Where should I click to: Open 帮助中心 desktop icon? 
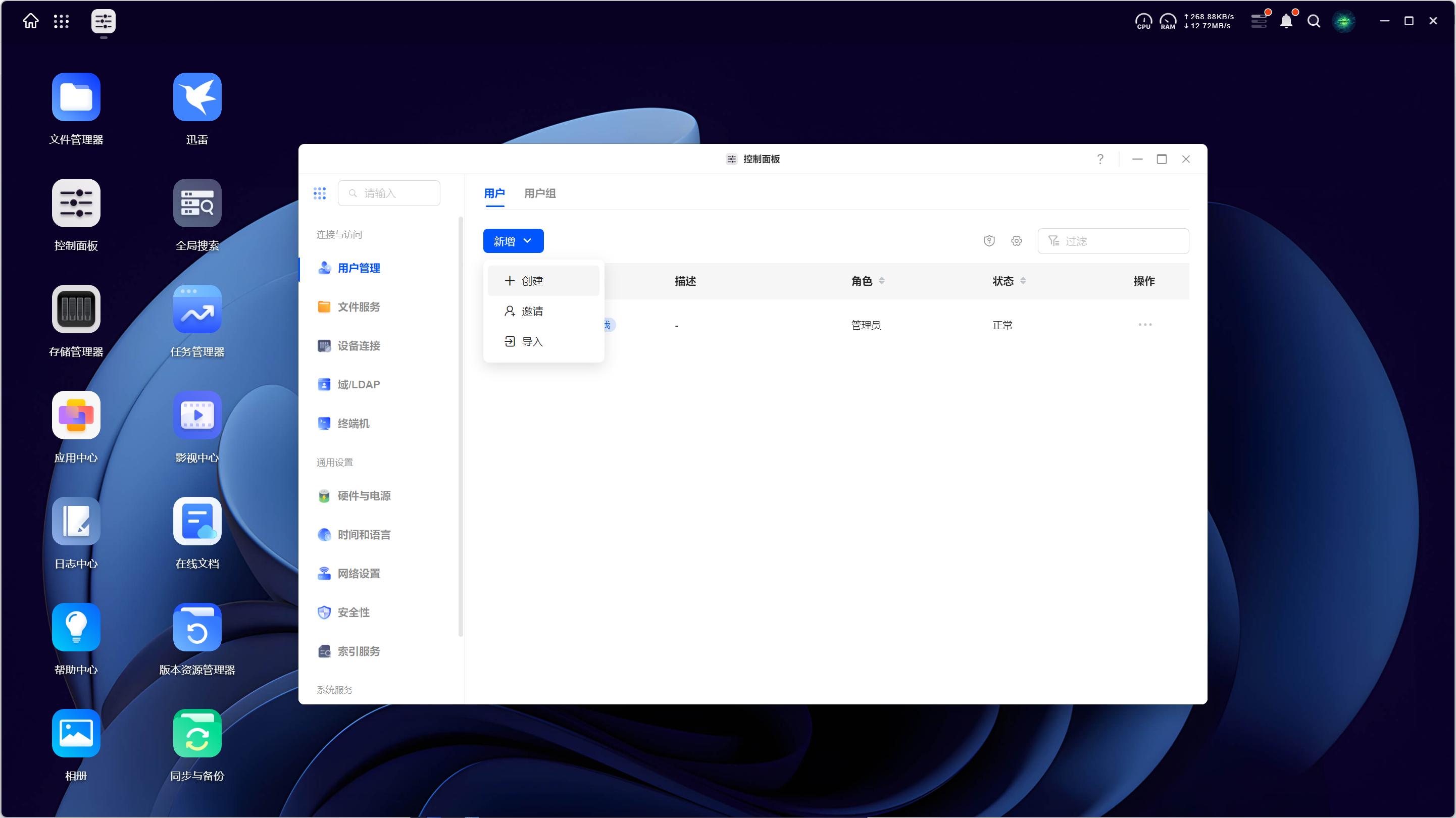click(x=76, y=627)
